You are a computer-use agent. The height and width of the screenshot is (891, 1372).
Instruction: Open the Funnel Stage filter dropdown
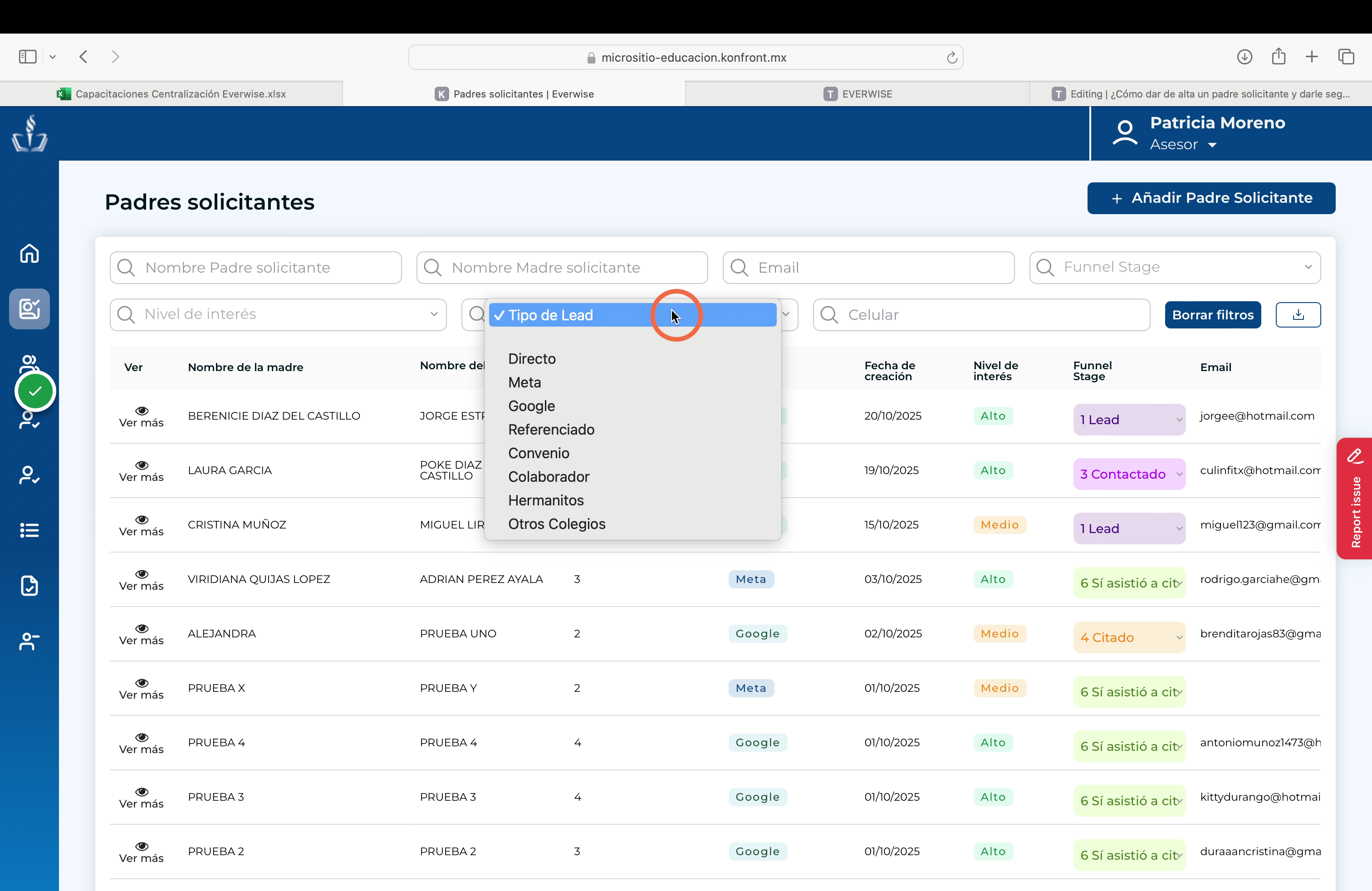pyautogui.click(x=1174, y=267)
